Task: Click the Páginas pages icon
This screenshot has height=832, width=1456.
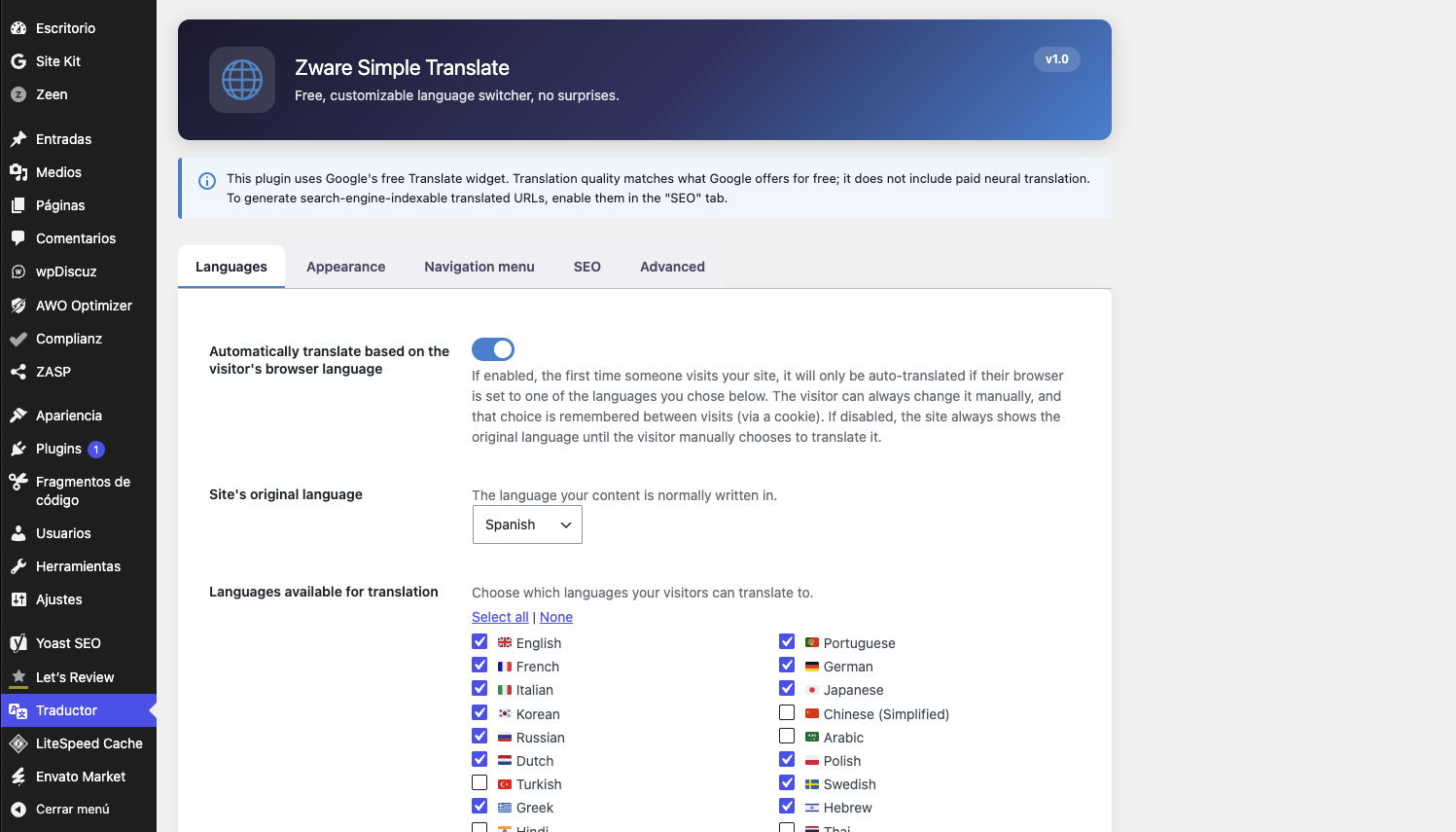Action: pyautogui.click(x=18, y=205)
